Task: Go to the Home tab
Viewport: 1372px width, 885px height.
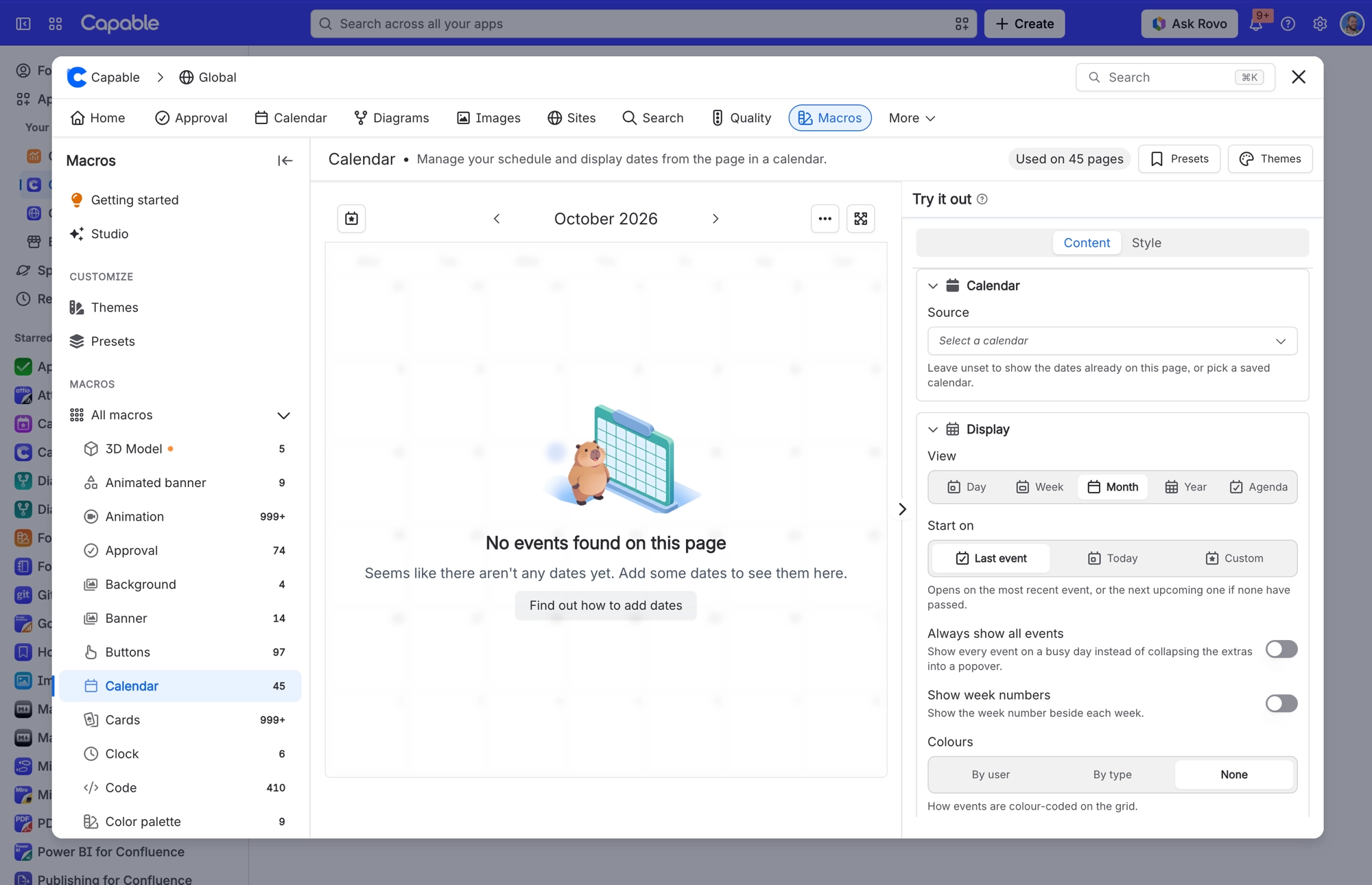Action: 97,118
